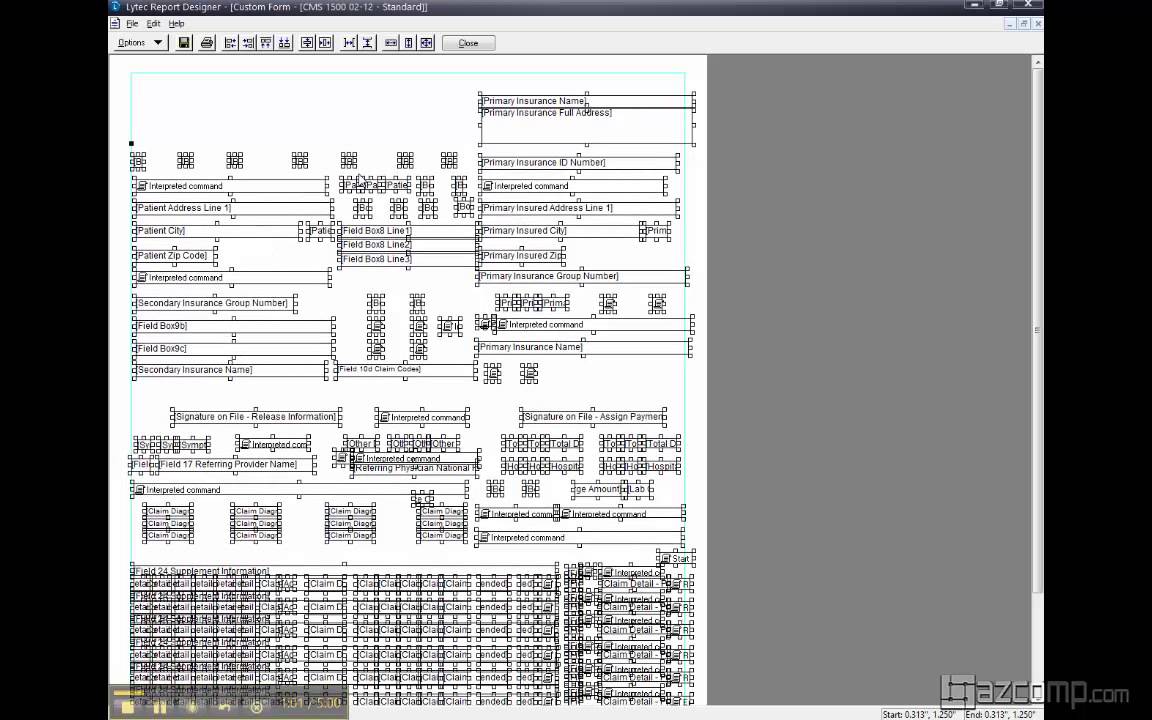Click the Make Same Height icon
This screenshot has height=720, width=1152.
[408, 43]
